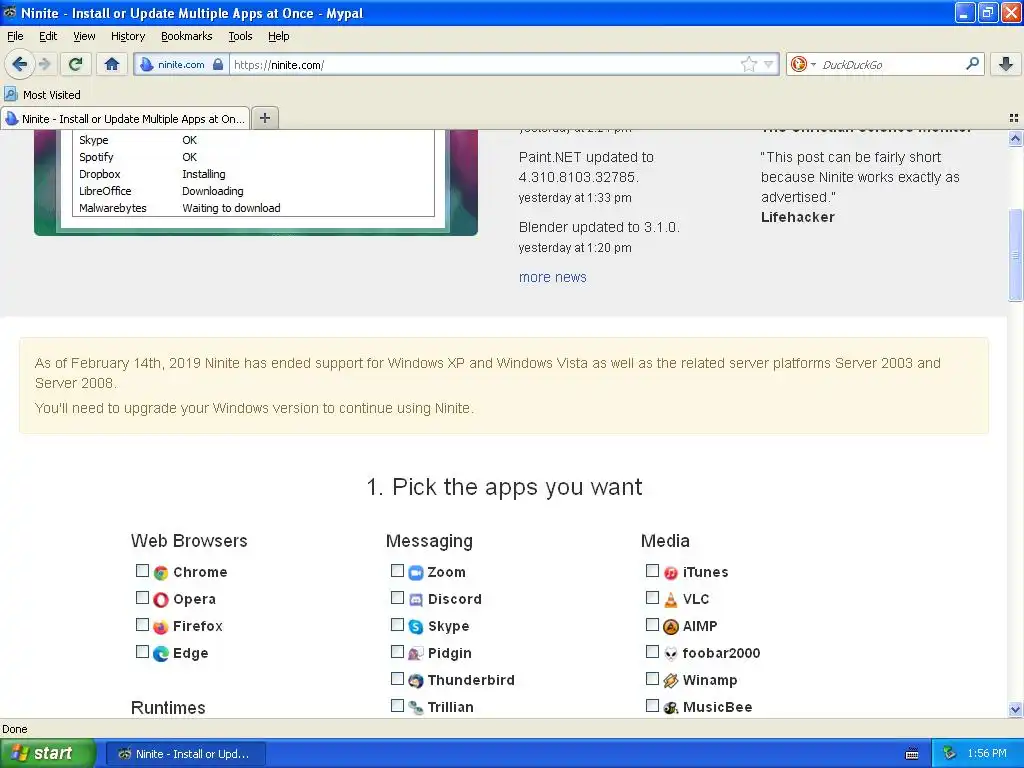
Task: Enable the foobar2000 checkbox
Action: 652,652
